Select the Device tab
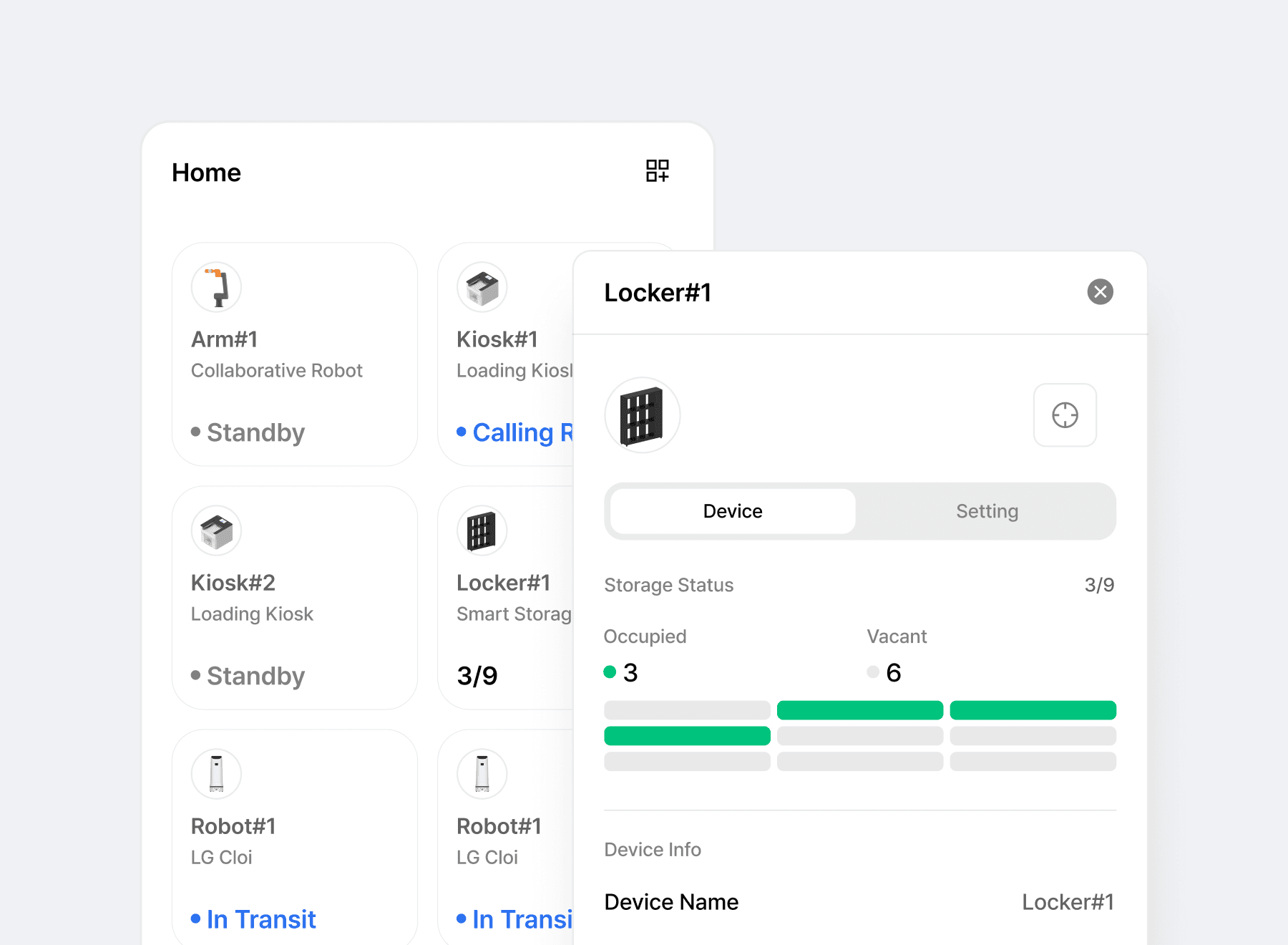 click(x=733, y=511)
